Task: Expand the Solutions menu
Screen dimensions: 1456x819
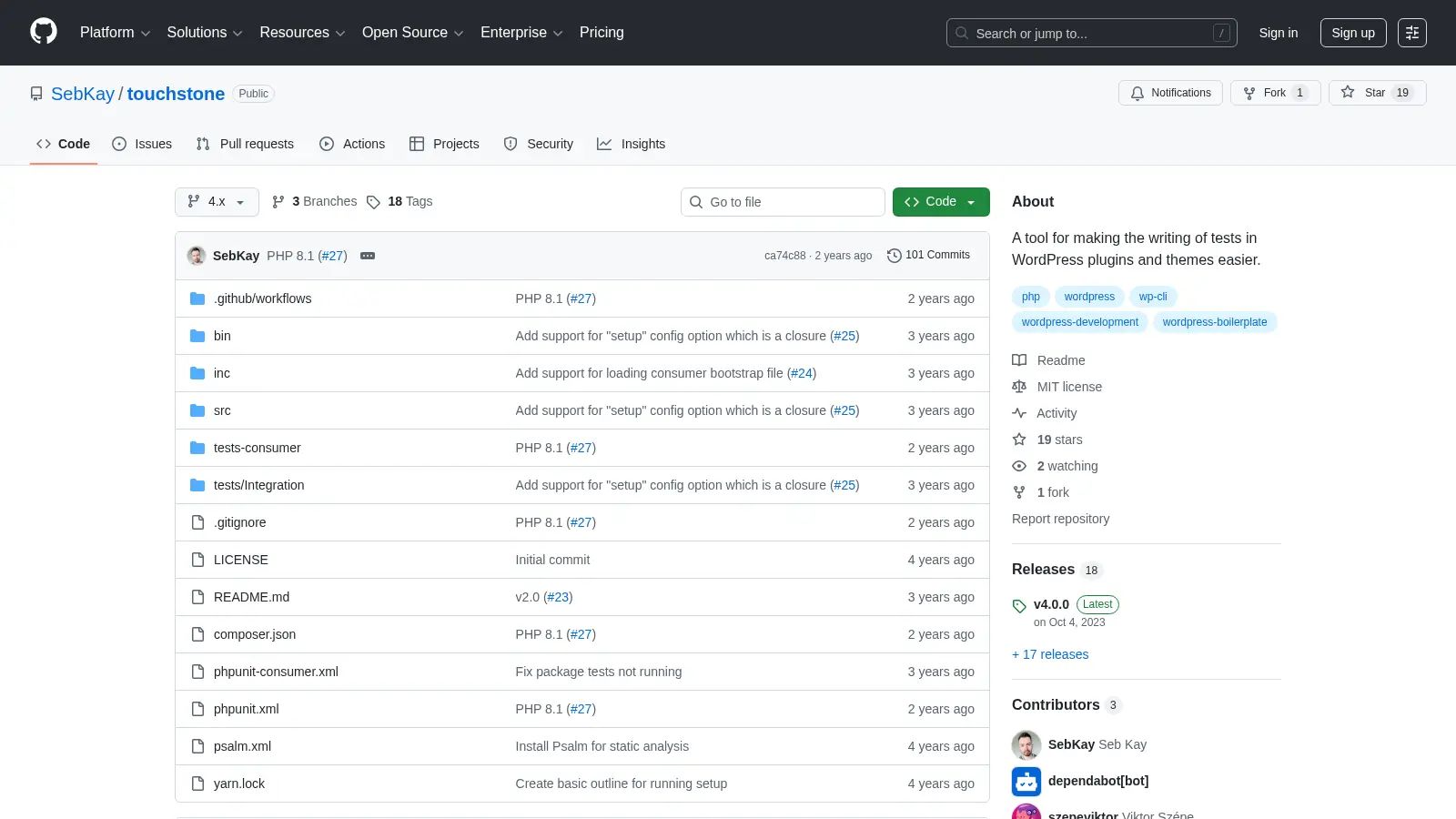Action: click(x=205, y=33)
